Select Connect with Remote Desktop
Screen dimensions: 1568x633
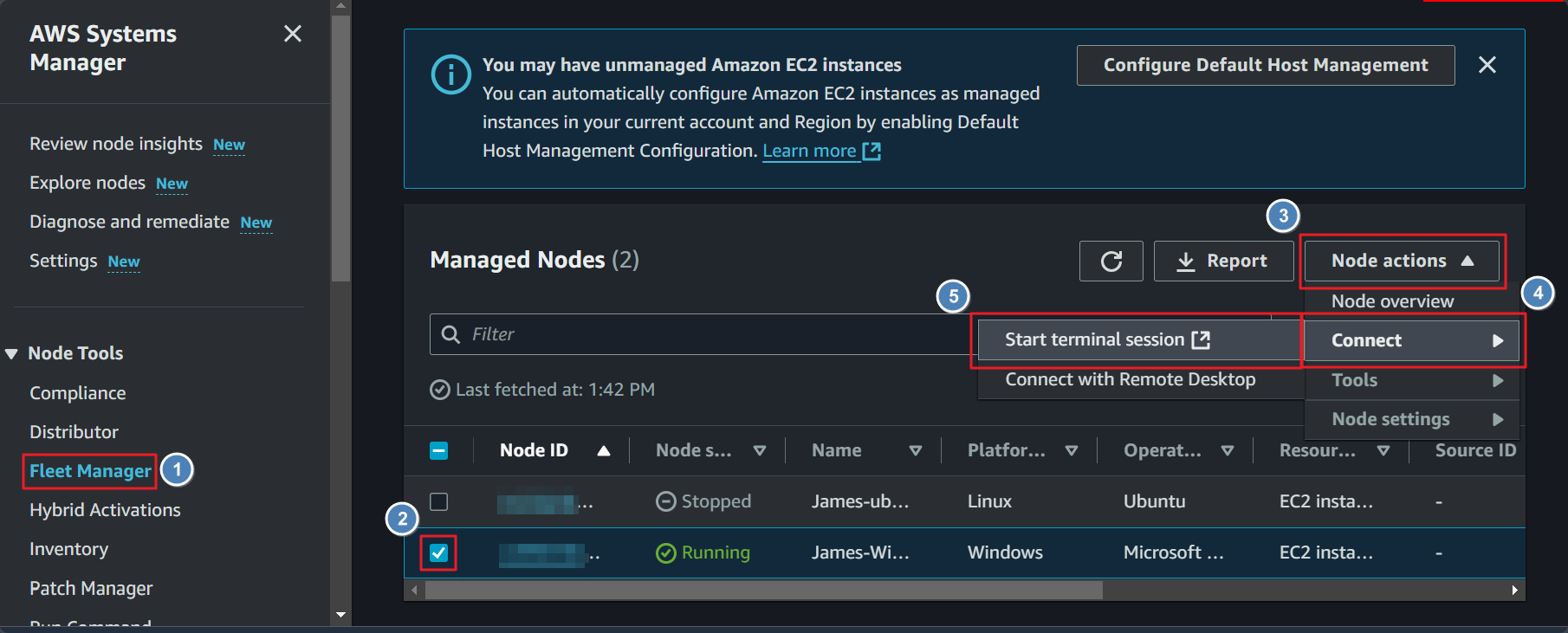coord(1130,379)
